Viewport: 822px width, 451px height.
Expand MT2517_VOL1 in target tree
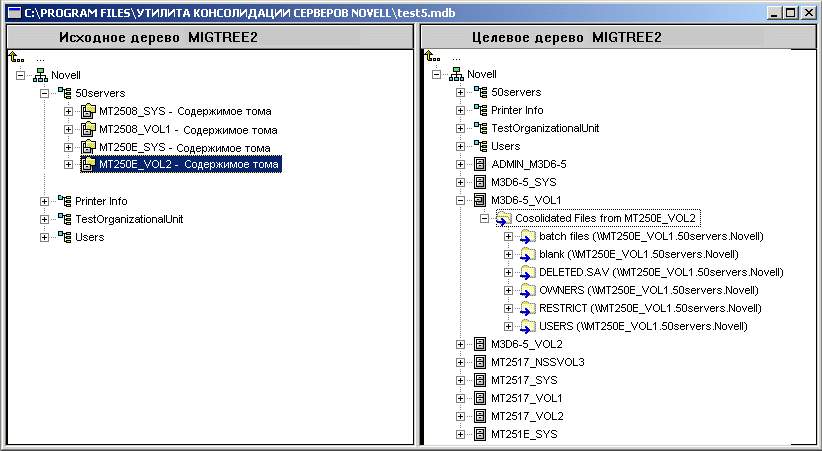pos(460,399)
